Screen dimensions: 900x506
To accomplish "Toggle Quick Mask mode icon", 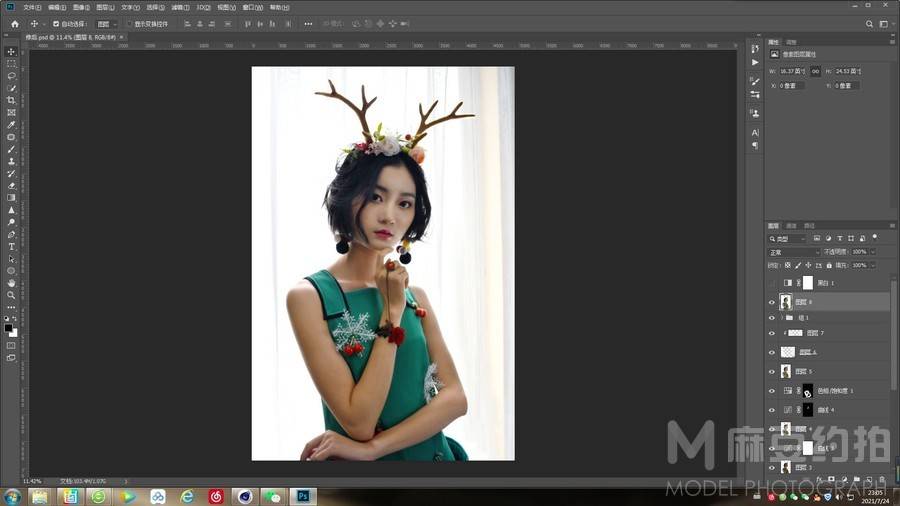I will [11, 345].
